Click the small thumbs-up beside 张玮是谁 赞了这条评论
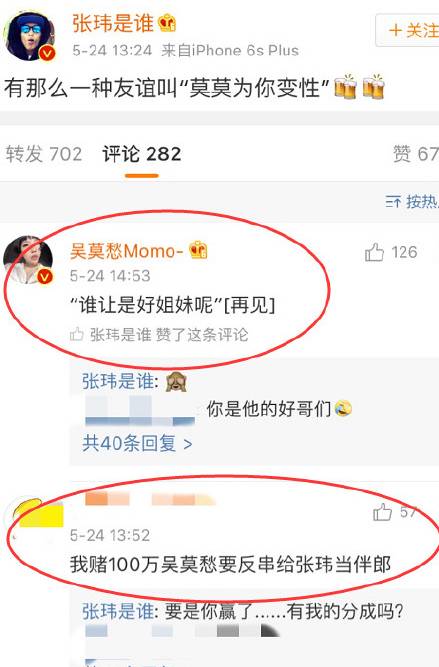 click(77, 334)
